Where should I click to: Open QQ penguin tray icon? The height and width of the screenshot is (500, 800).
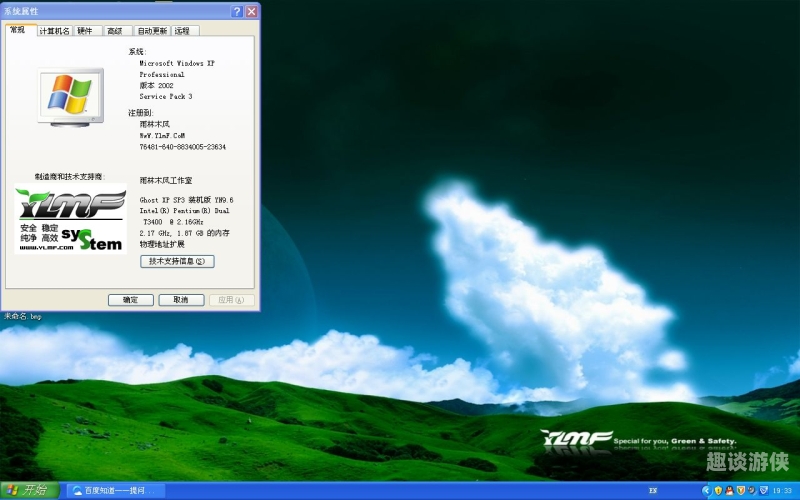click(729, 491)
